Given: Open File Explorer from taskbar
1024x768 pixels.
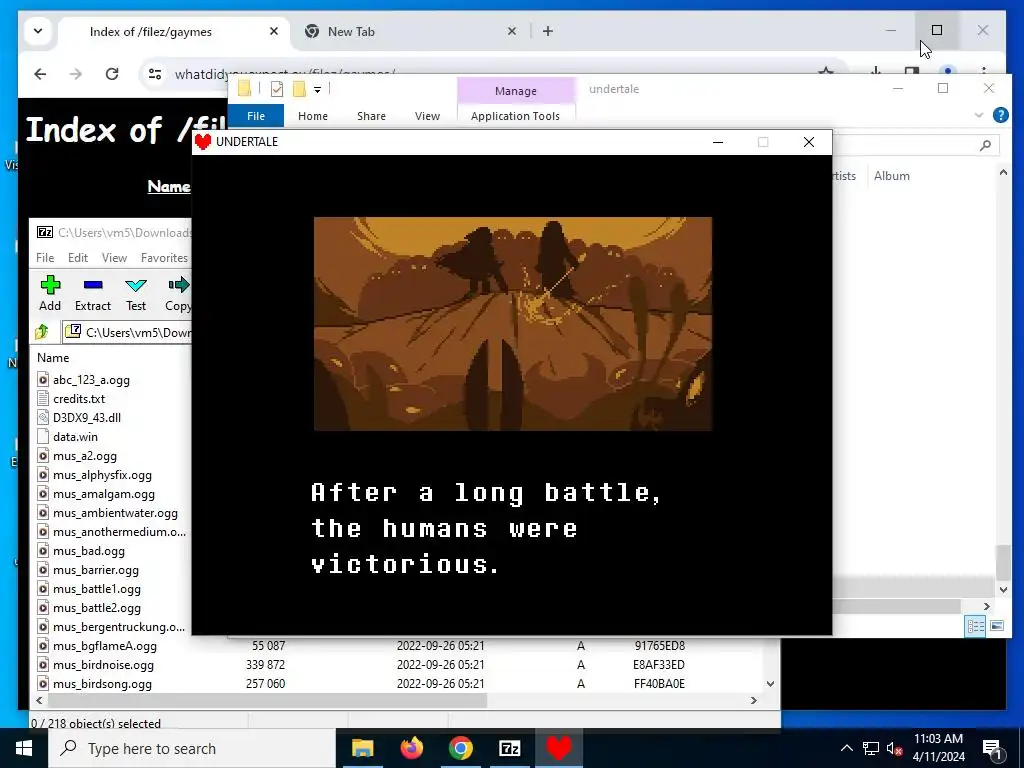Looking at the screenshot, I should click(362, 748).
